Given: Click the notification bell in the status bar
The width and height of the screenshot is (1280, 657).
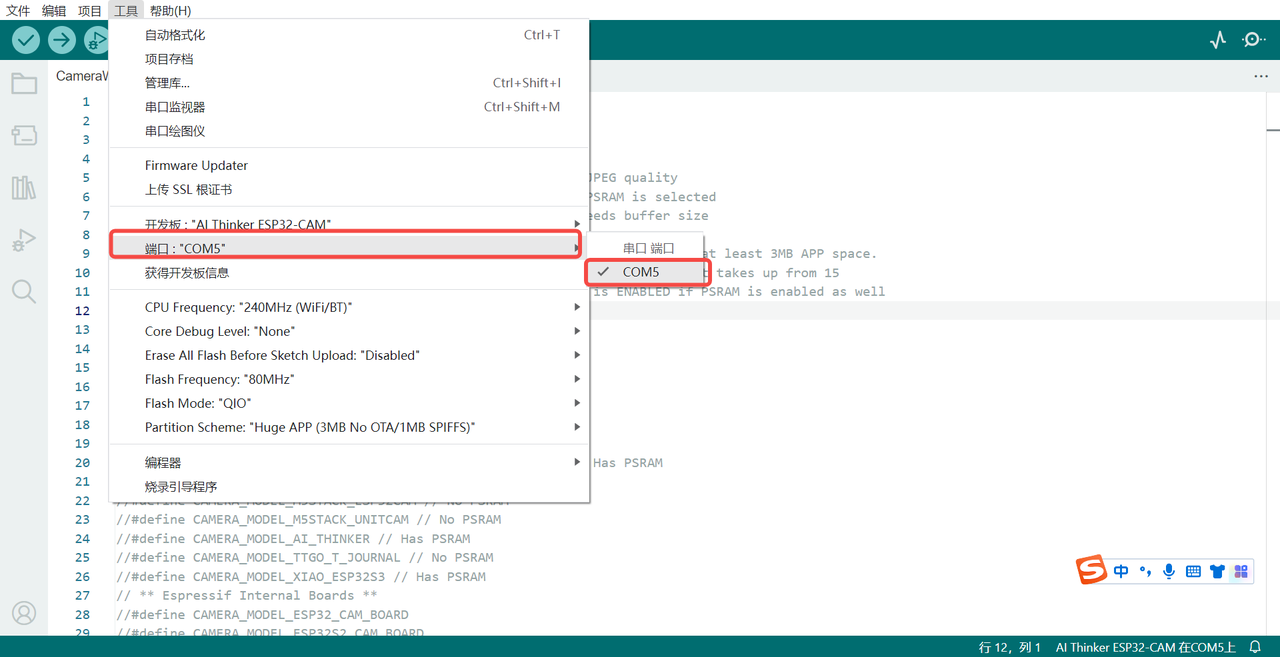Looking at the screenshot, I should click(1256, 647).
